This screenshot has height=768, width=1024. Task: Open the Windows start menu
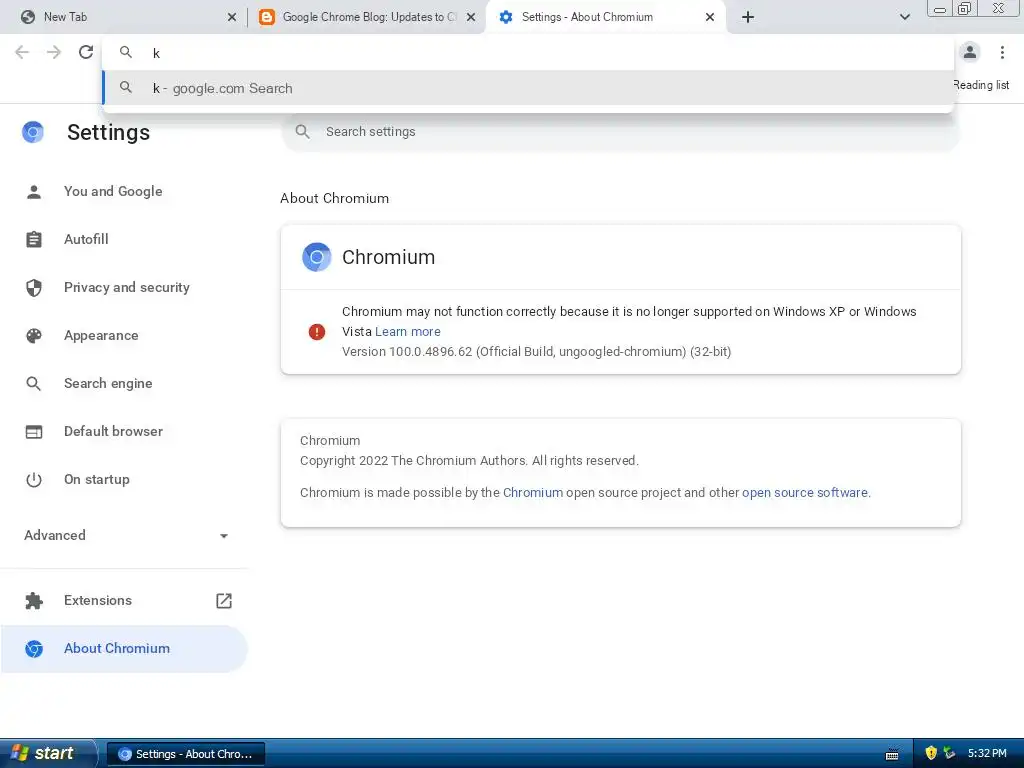pyautogui.click(x=47, y=753)
